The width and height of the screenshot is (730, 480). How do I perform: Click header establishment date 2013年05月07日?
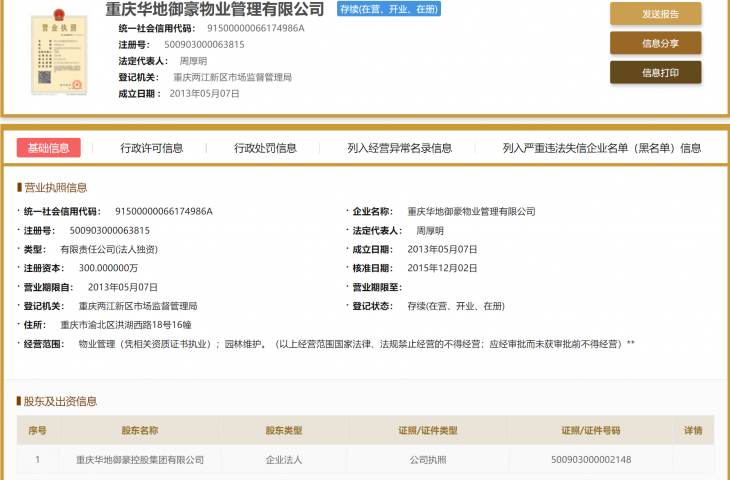(204, 94)
